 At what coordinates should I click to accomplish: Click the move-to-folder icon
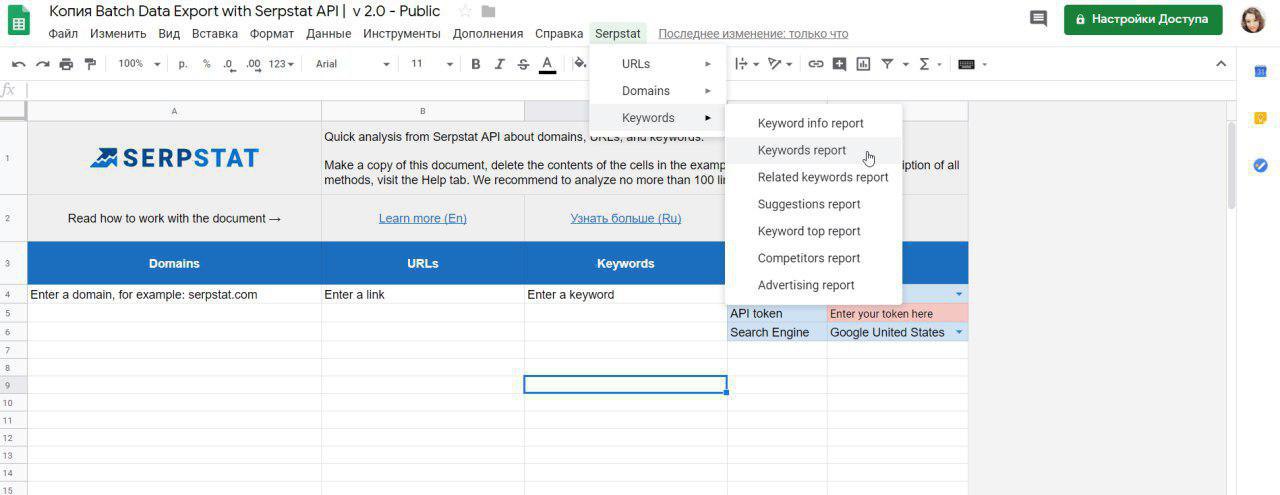click(x=488, y=12)
